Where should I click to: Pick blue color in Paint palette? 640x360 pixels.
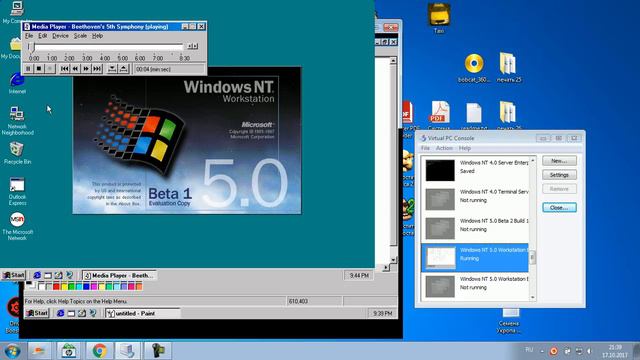click(87, 287)
